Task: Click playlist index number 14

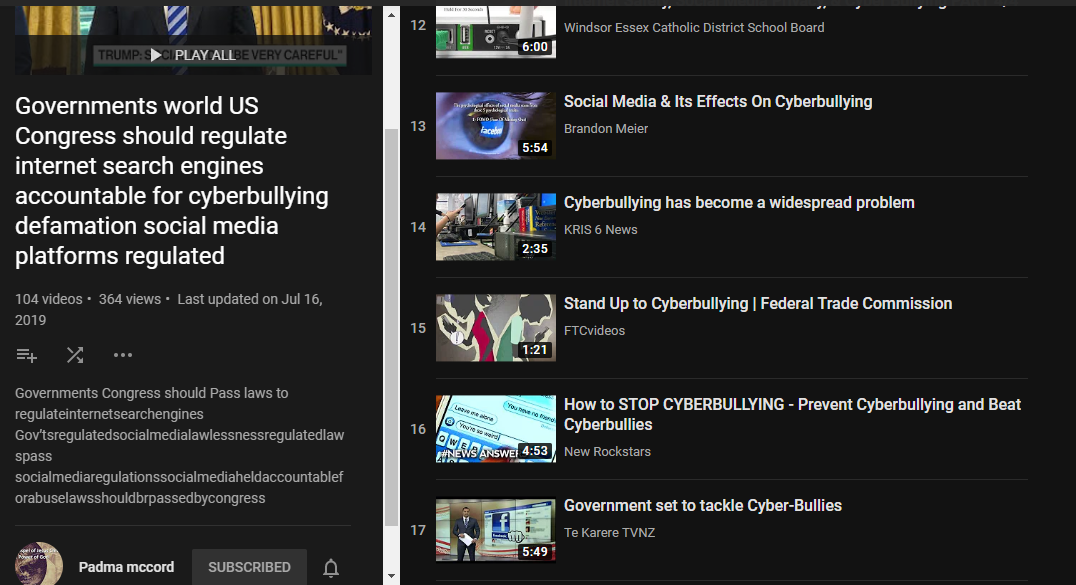Action: point(418,227)
